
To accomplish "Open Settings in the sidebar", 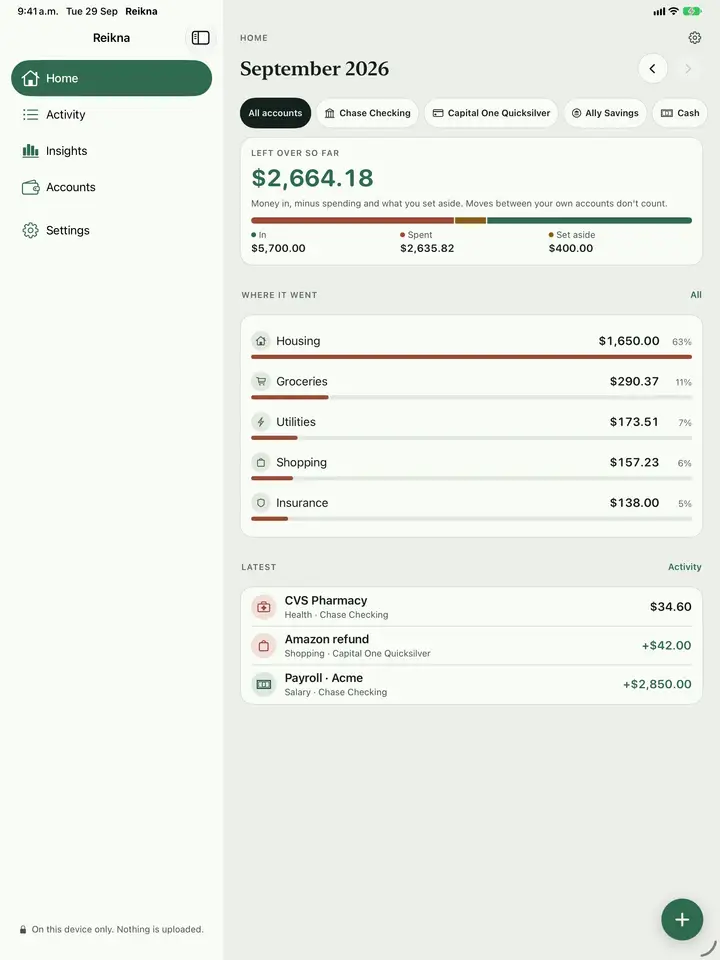I will tap(111, 230).
